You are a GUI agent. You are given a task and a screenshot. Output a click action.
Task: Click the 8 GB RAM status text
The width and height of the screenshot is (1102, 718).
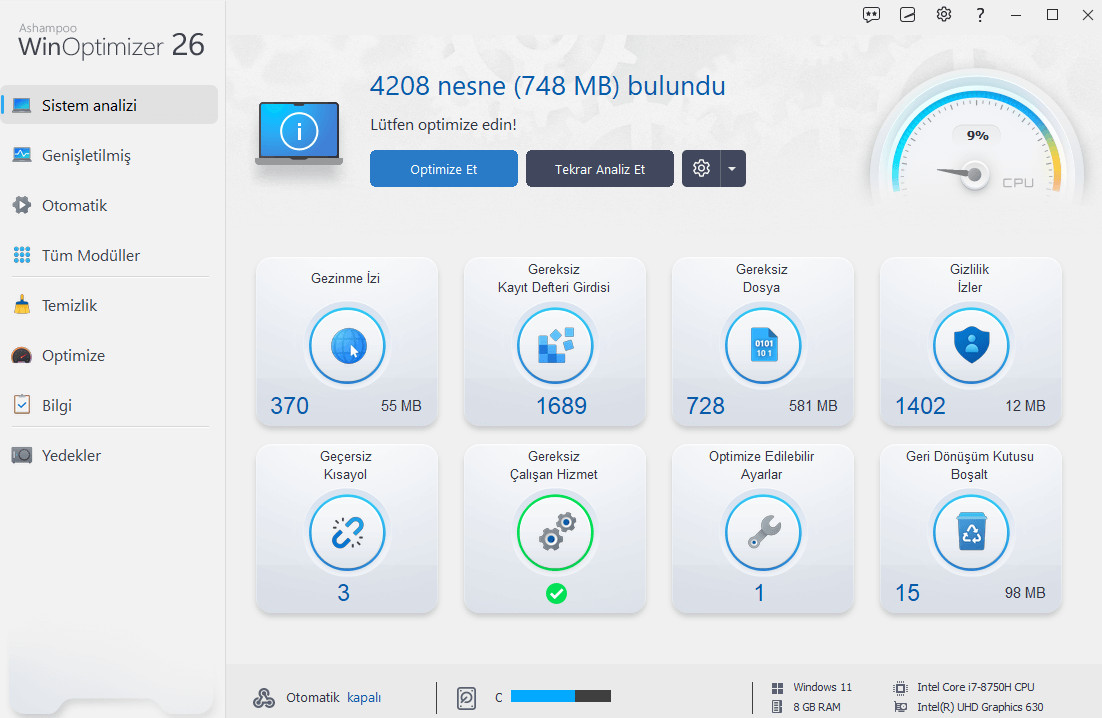coord(817,707)
